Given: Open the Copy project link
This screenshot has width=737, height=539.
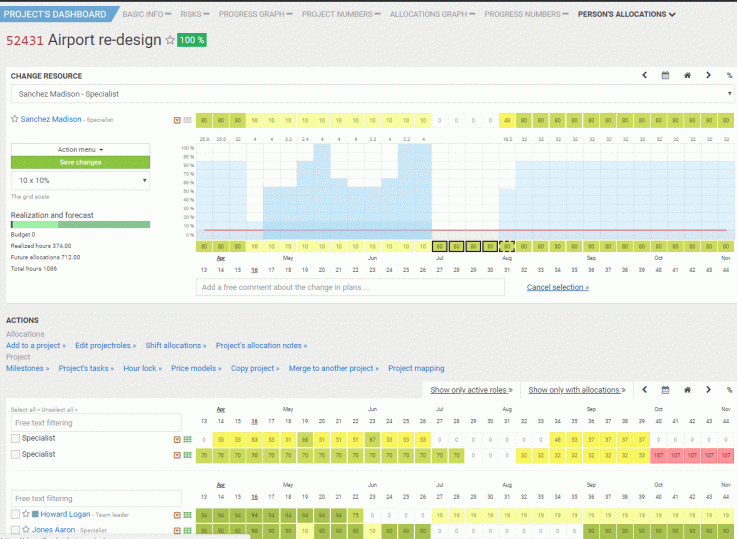Looking at the screenshot, I should (255, 368).
